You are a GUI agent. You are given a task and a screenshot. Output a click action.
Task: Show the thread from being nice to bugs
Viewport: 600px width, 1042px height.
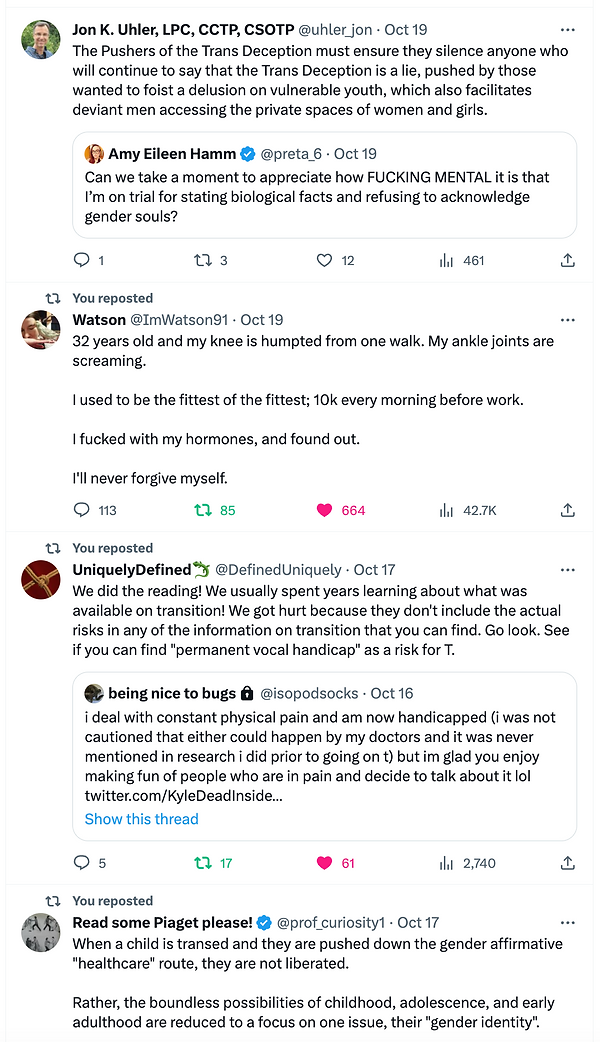pos(141,819)
